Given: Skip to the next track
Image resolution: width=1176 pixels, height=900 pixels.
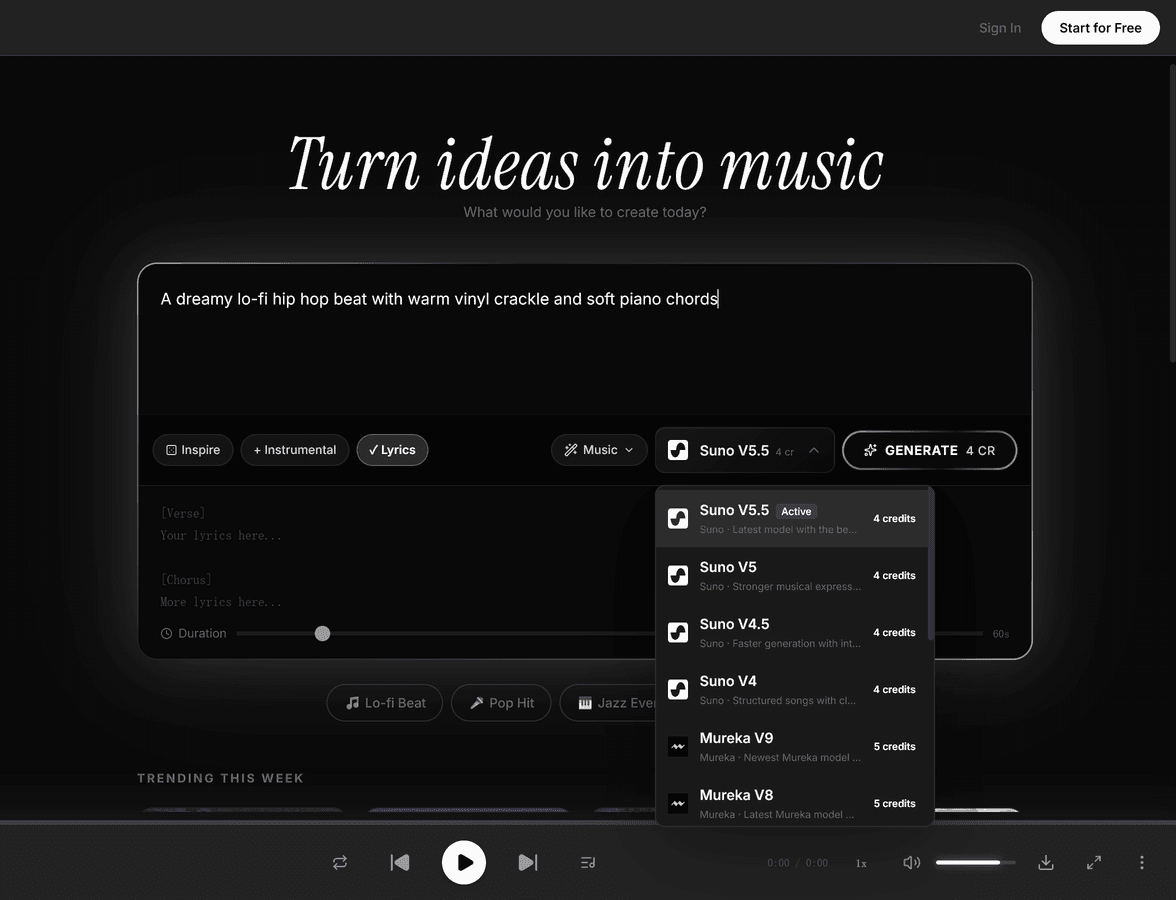Looking at the screenshot, I should [x=528, y=862].
